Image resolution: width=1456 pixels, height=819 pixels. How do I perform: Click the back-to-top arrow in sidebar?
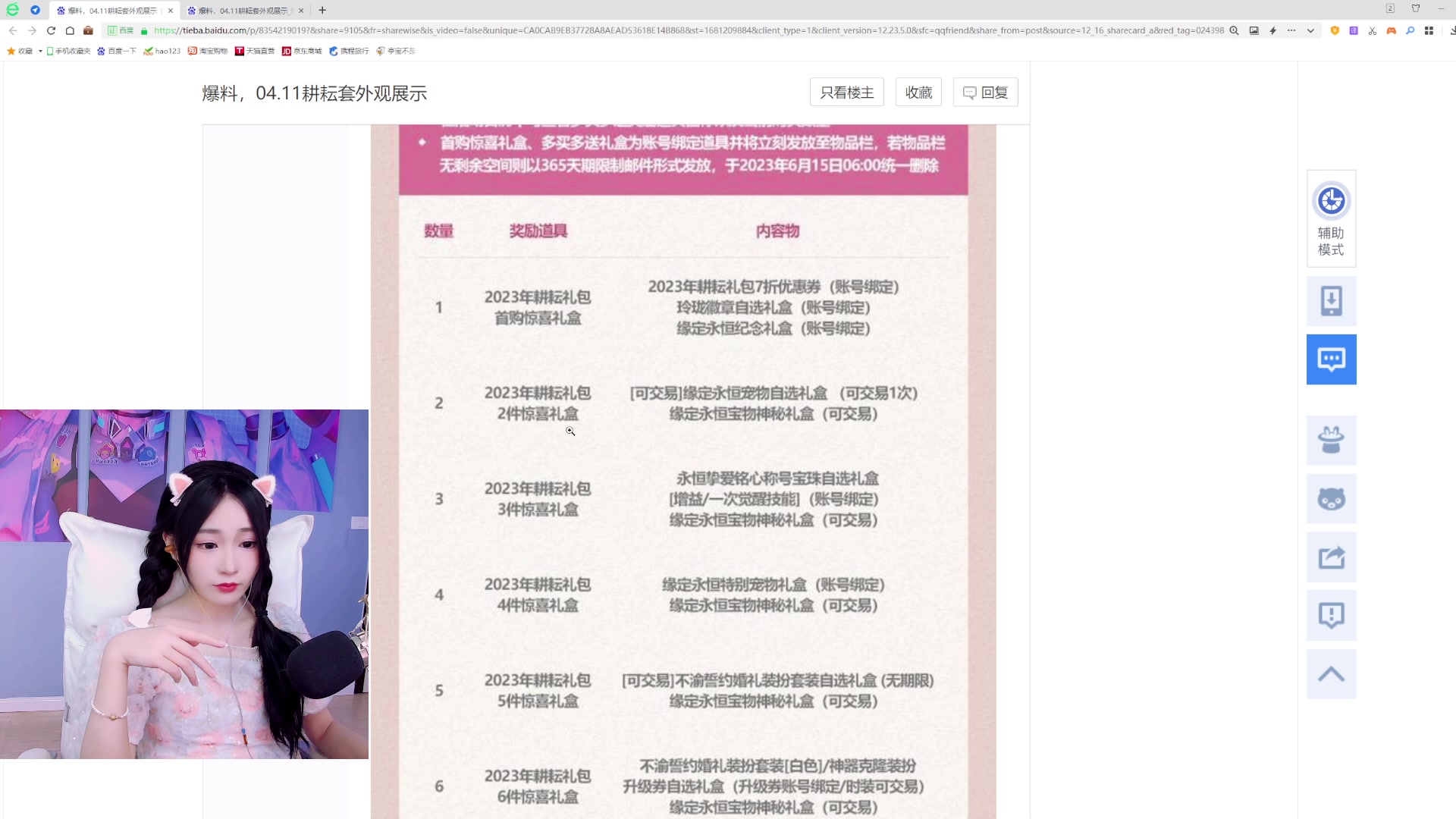[1331, 673]
